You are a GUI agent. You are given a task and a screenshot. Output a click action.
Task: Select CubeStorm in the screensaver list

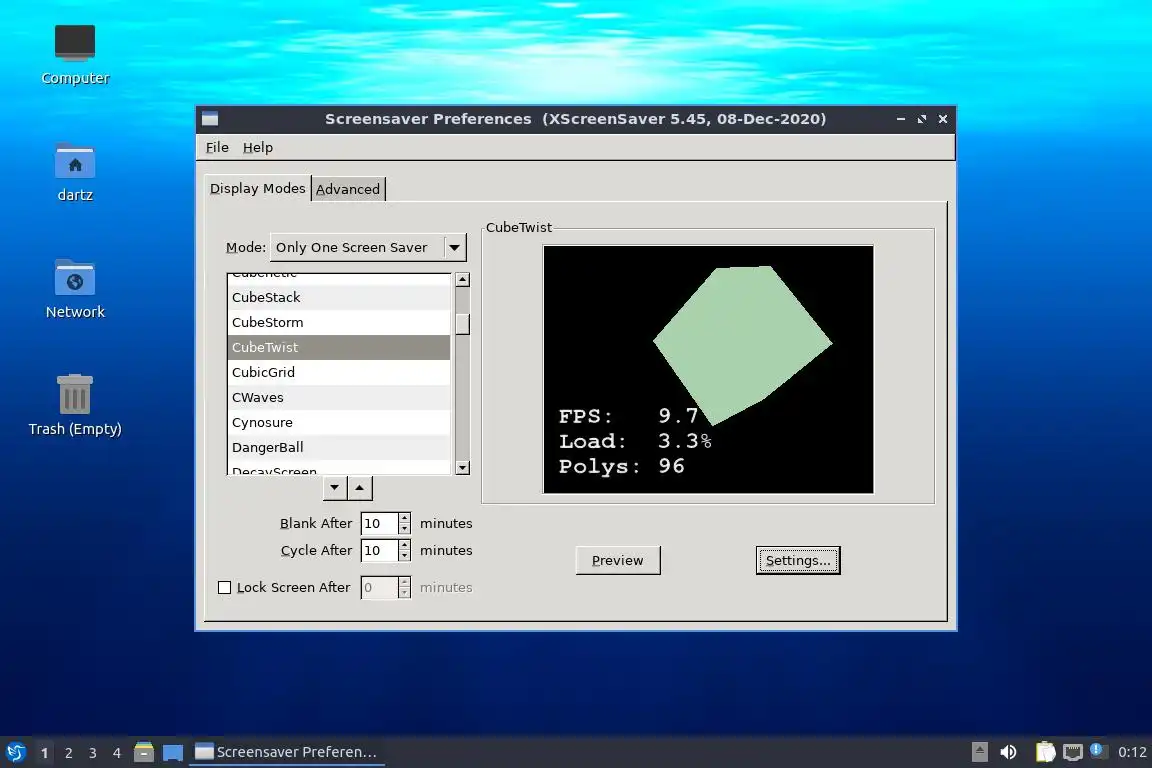pyautogui.click(x=339, y=323)
